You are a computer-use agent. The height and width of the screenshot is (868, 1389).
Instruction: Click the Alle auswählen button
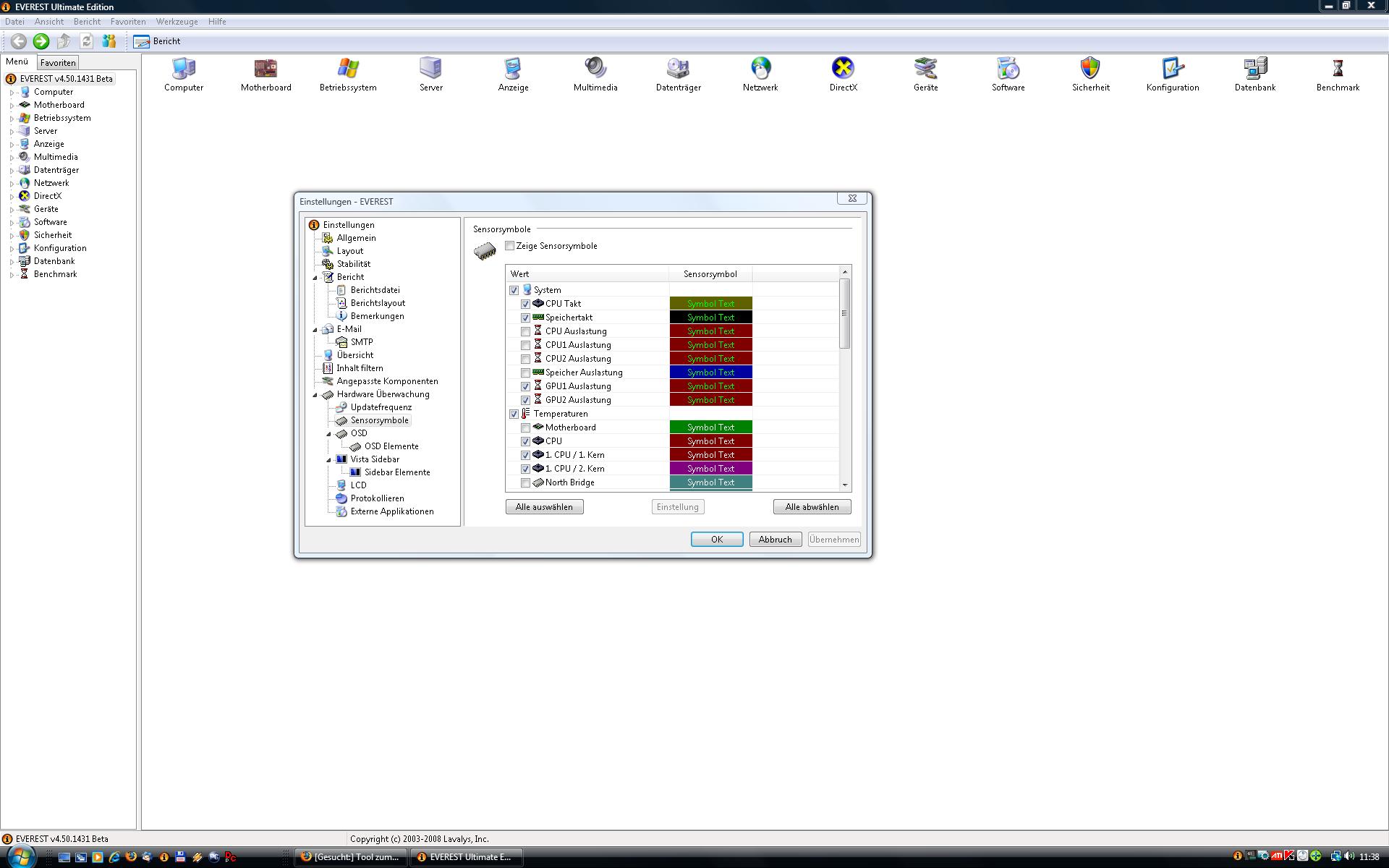[x=544, y=507]
